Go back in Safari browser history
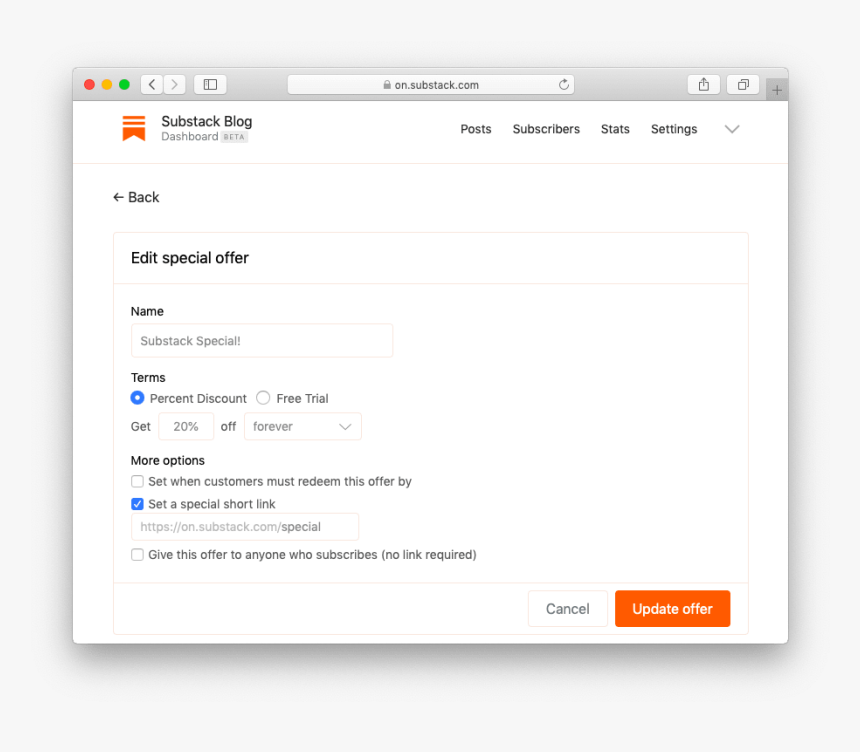The image size is (860, 752). point(151,85)
